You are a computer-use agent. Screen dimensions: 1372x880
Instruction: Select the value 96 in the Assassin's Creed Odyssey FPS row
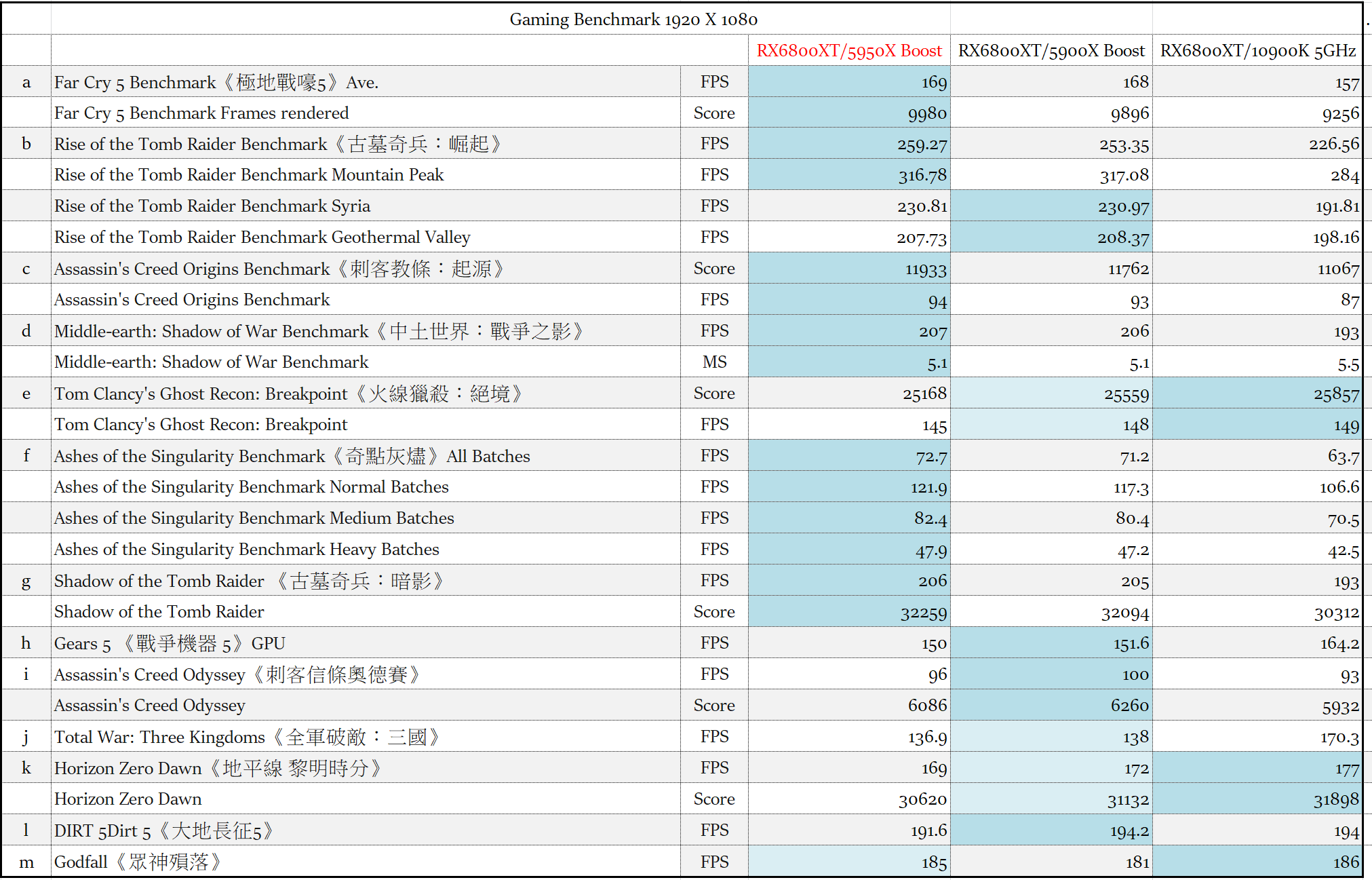(937, 675)
